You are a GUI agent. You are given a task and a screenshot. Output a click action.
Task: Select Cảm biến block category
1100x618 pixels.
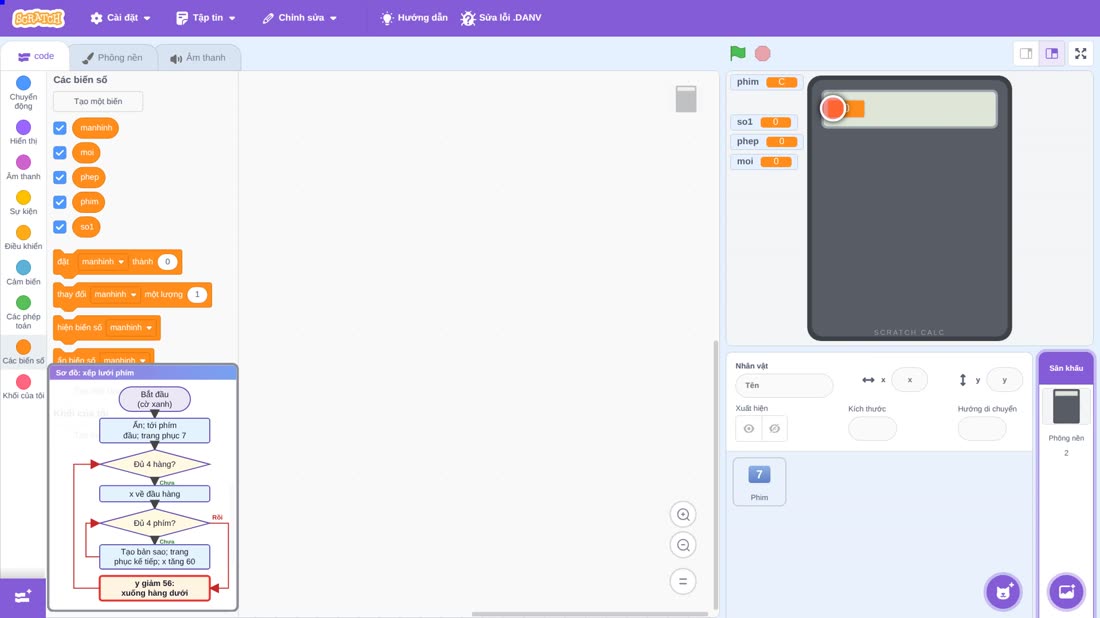point(23,272)
